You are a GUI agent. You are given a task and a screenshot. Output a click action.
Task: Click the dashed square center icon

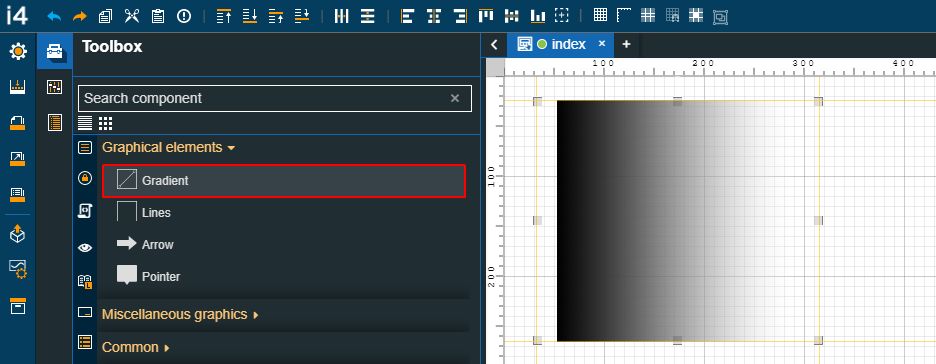[562, 16]
